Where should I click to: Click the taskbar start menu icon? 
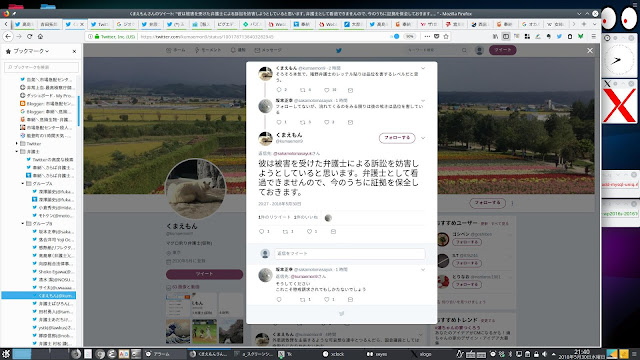click(6, 354)
